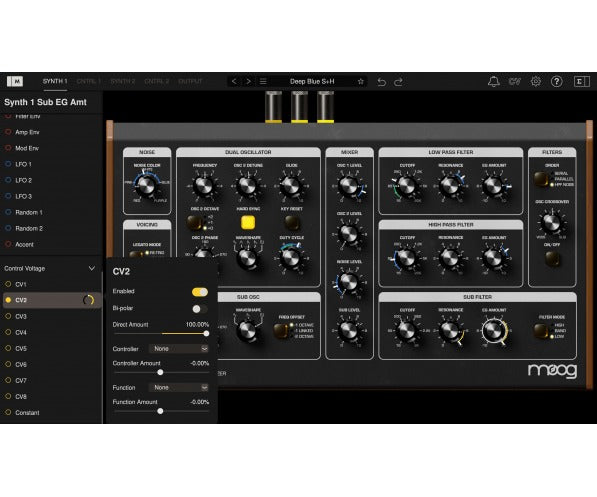
Task: Open the notifications bell icon
Action: pyautogui.click(x=494, y=82)
